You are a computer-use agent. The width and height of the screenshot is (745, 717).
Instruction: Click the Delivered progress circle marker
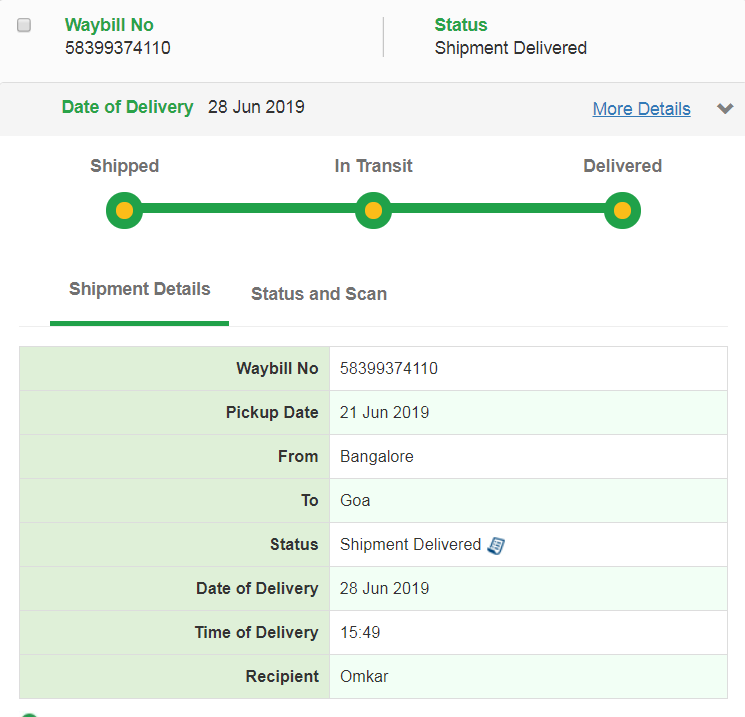point(622,211)
